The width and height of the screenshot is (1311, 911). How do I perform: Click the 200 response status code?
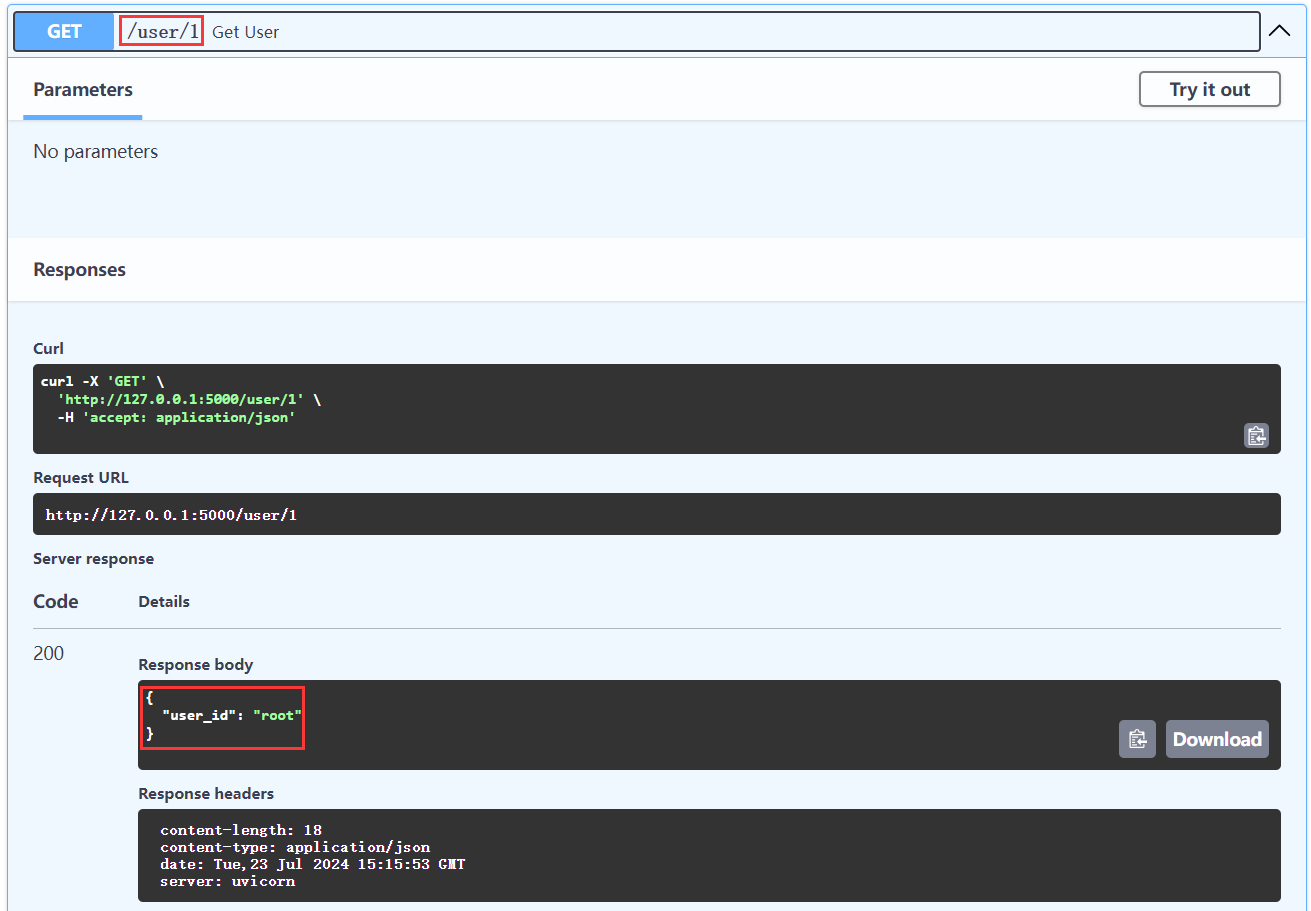point(48,653)
